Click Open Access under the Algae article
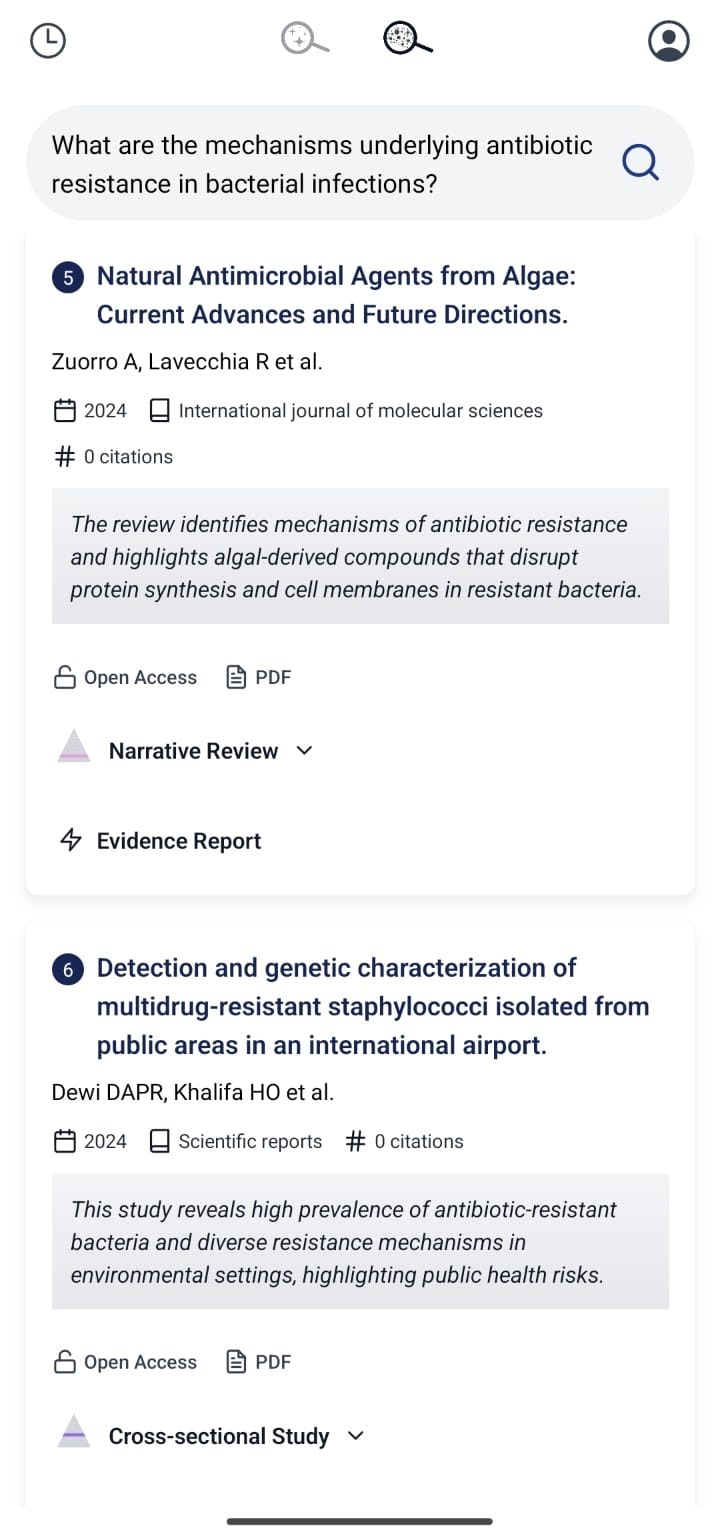Image resolution: width=720 pixels, height=1536 pixels. click(125, 677)
